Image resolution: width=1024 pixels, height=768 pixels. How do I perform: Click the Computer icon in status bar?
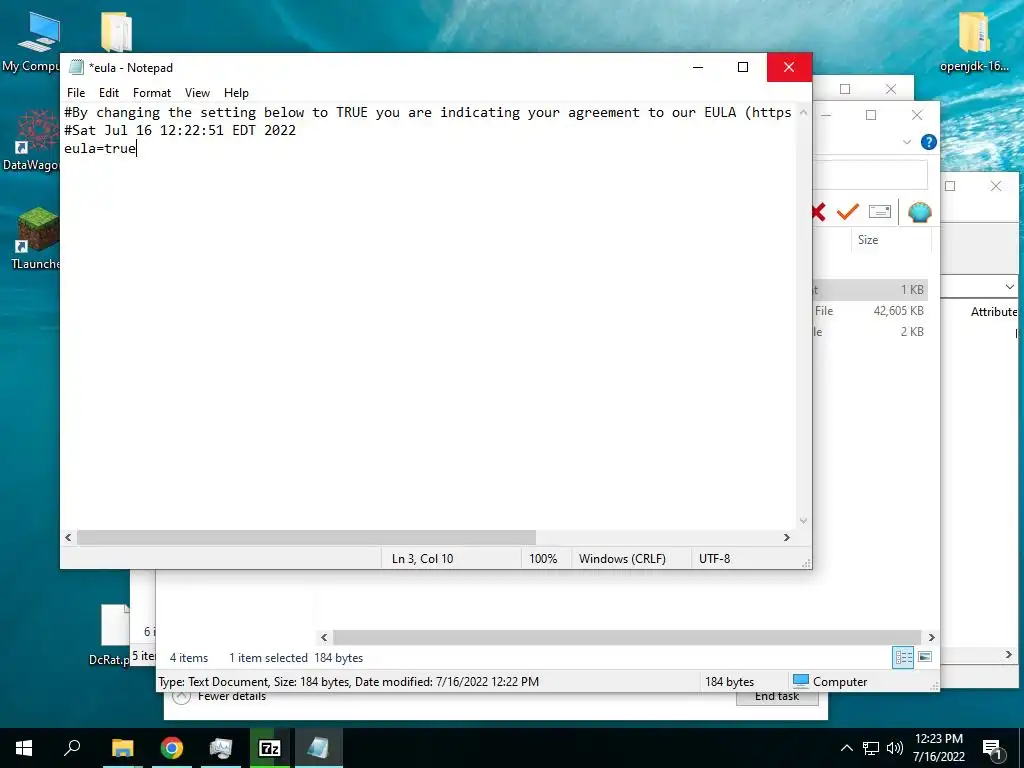801,681
